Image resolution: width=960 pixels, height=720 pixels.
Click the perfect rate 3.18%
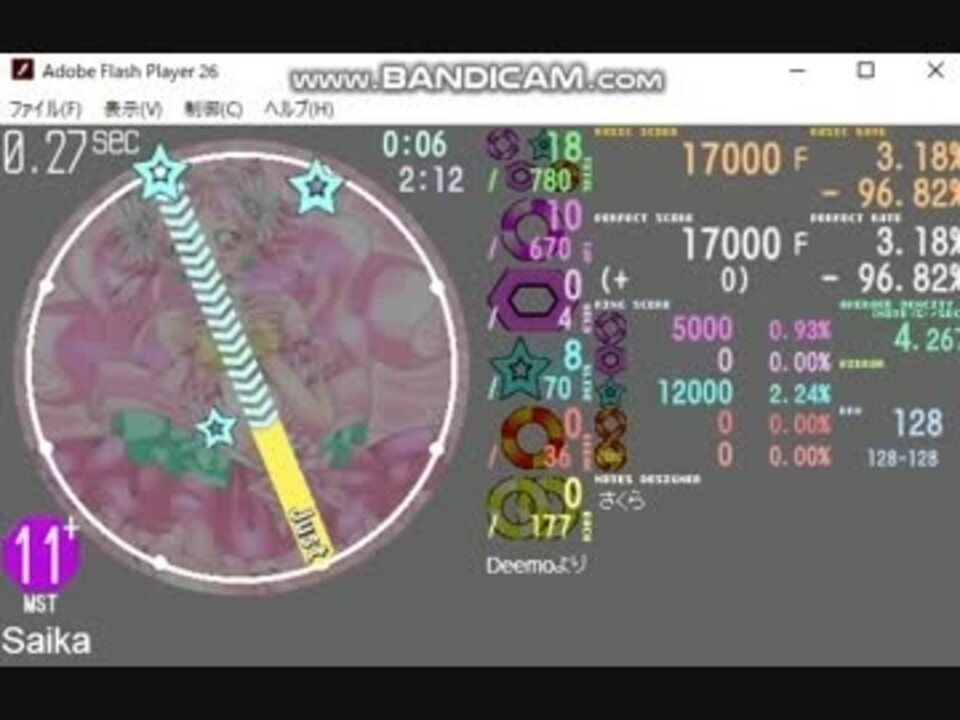point(917,242)
